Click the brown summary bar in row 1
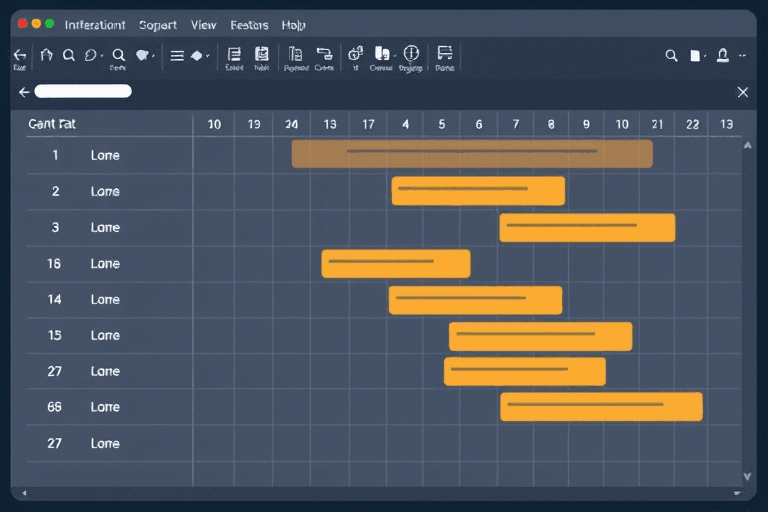Image resolution: width=768 pixels, height=512 pixels. pos(472,154)
